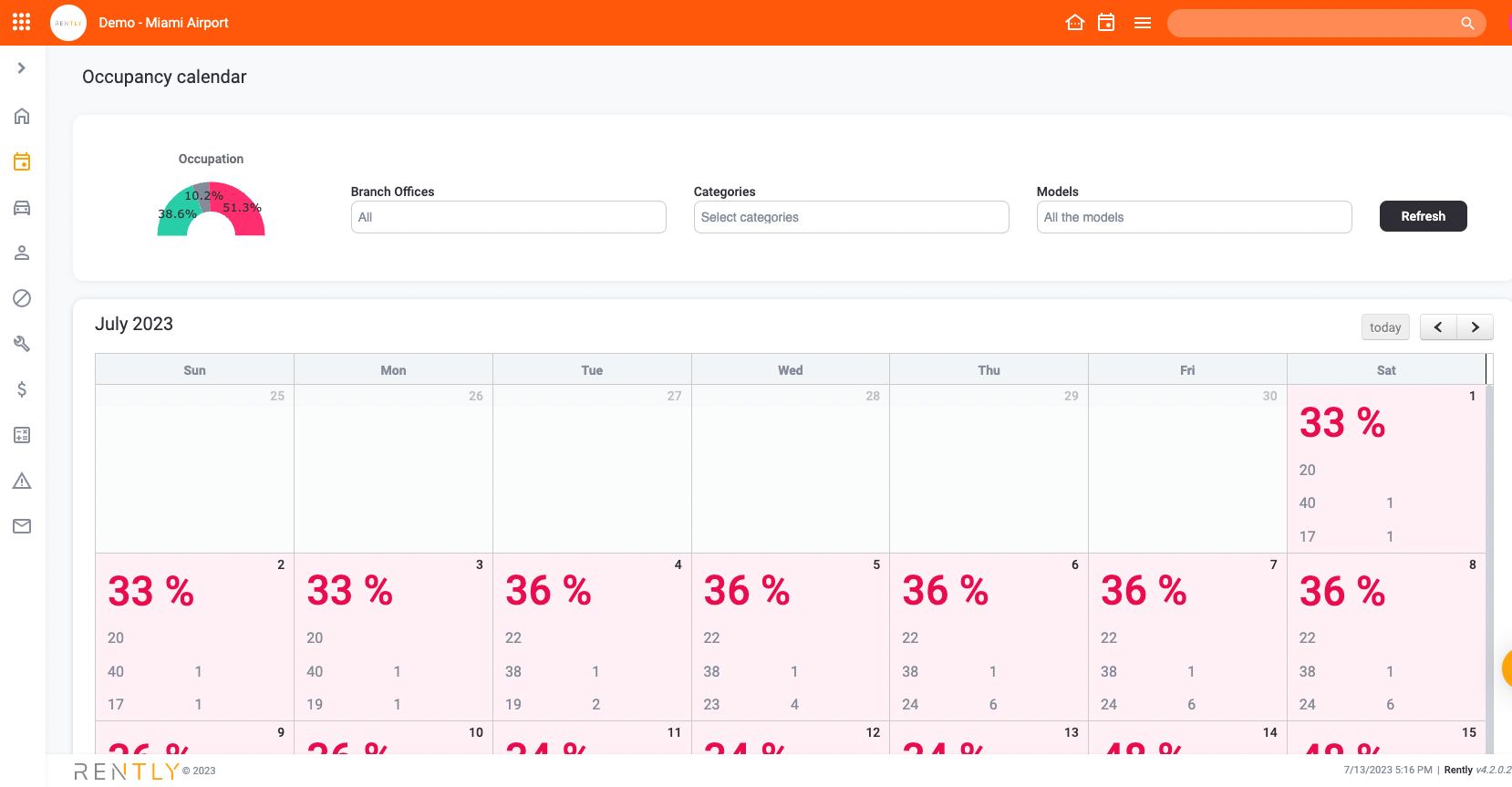Expand the left sidebar with the chevron
This screenshot has height=787, width=1512.
(22, 68)
